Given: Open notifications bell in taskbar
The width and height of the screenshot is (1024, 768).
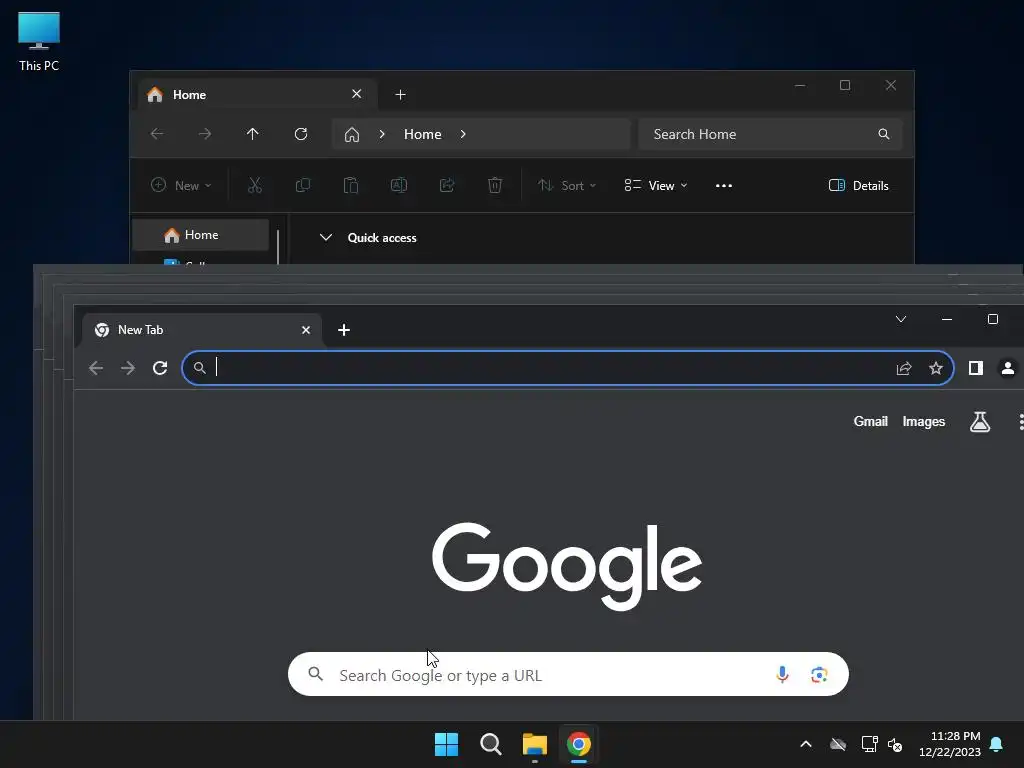Looking at the screenshot, I should click(996, 744).
